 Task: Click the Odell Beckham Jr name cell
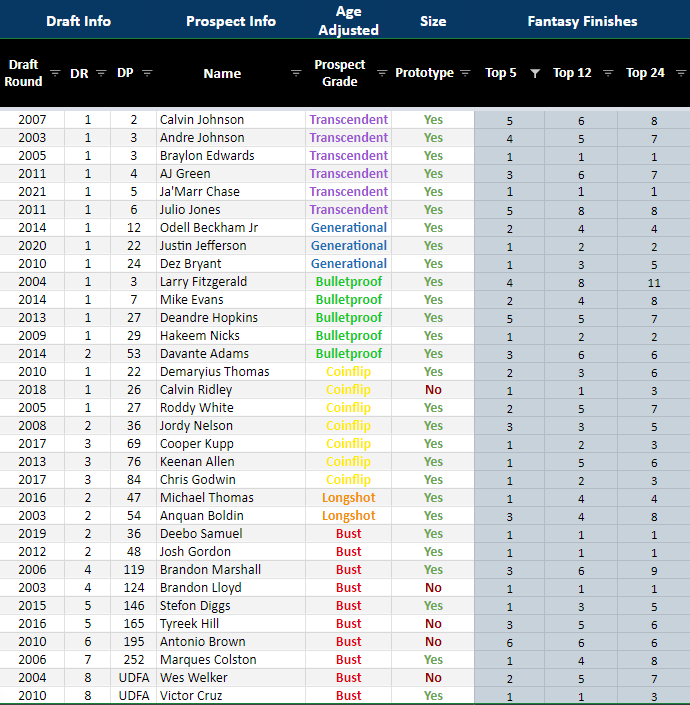(x=231, y=228)
